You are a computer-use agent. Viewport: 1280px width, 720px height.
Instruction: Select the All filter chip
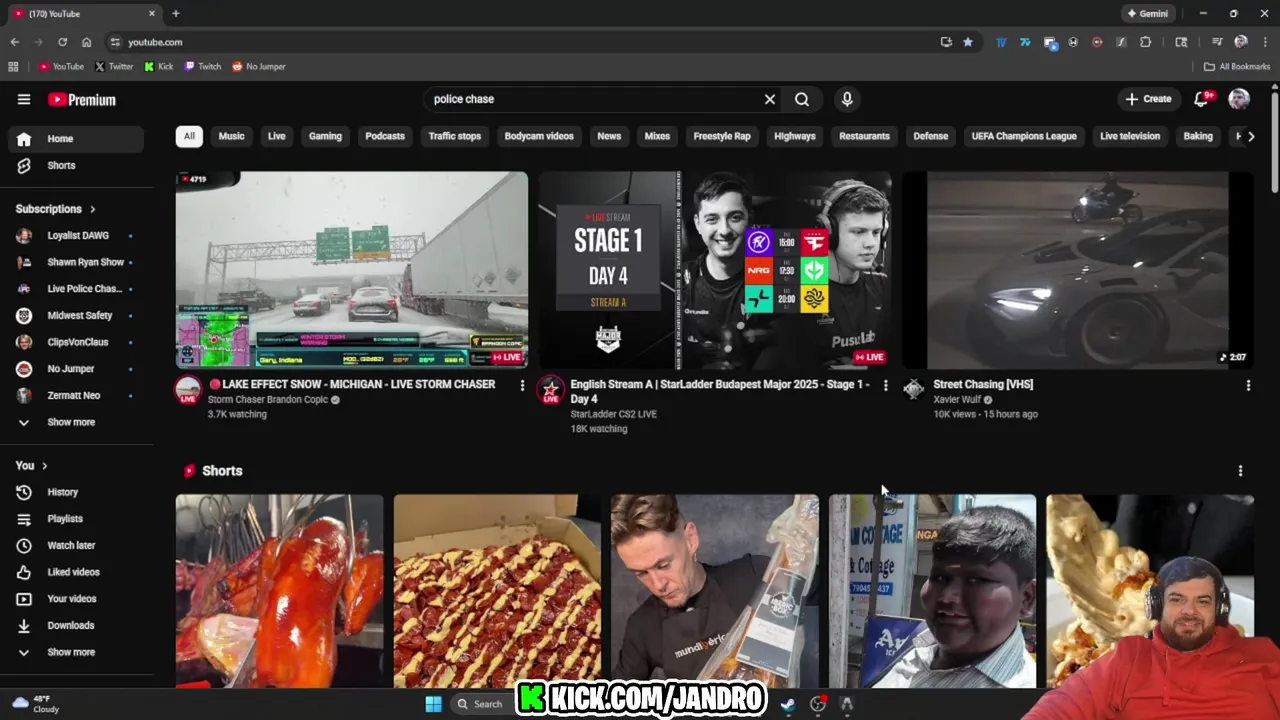pyautogui.click(x=189, y=136)
